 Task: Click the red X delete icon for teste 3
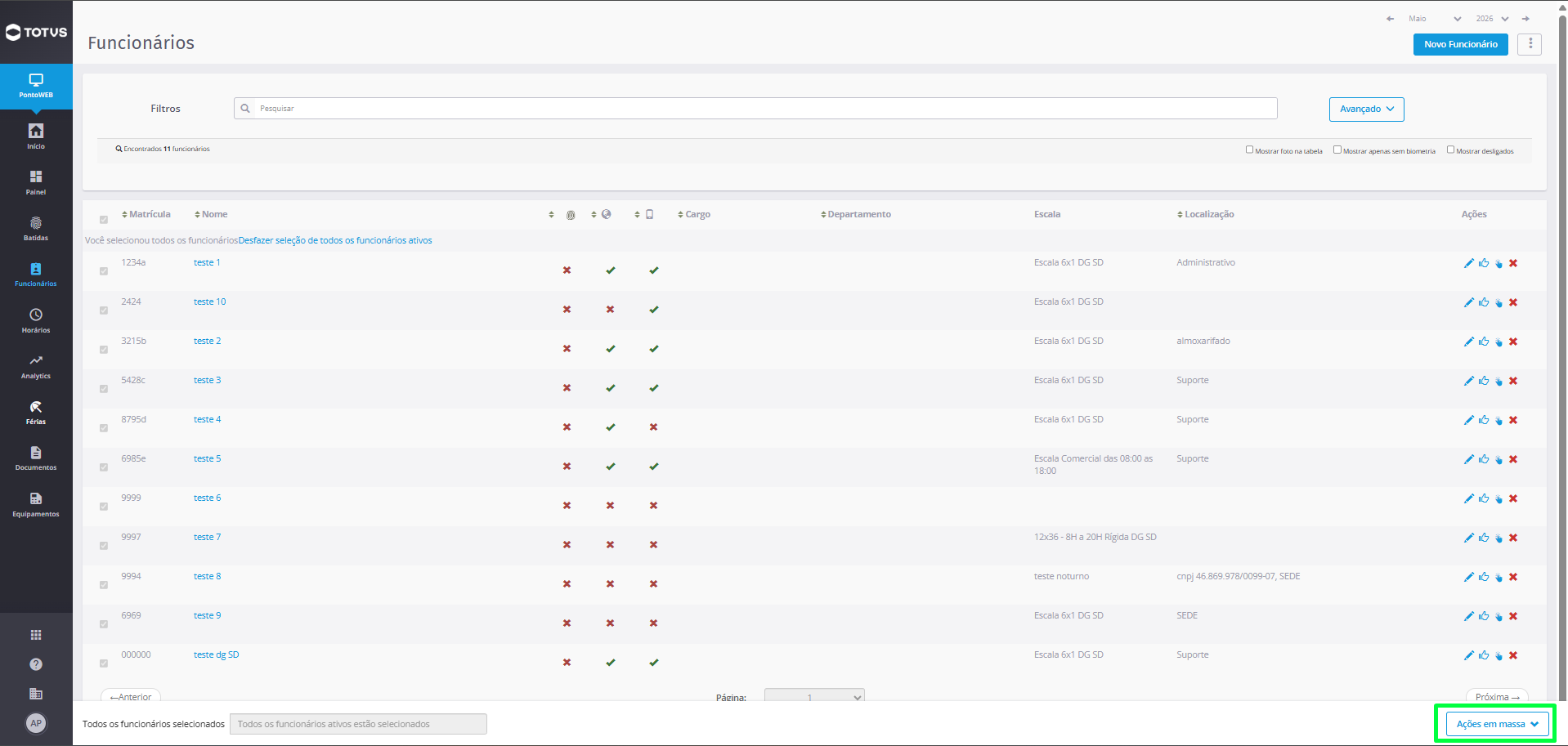tap(1513, 381)
